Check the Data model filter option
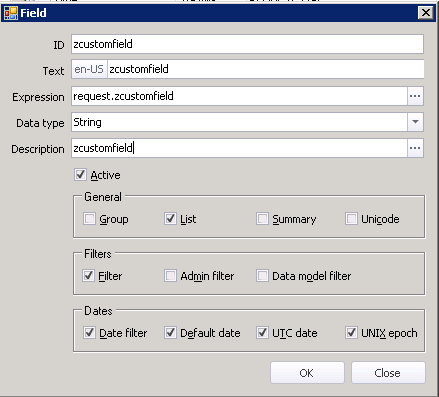 pos(262,276)
